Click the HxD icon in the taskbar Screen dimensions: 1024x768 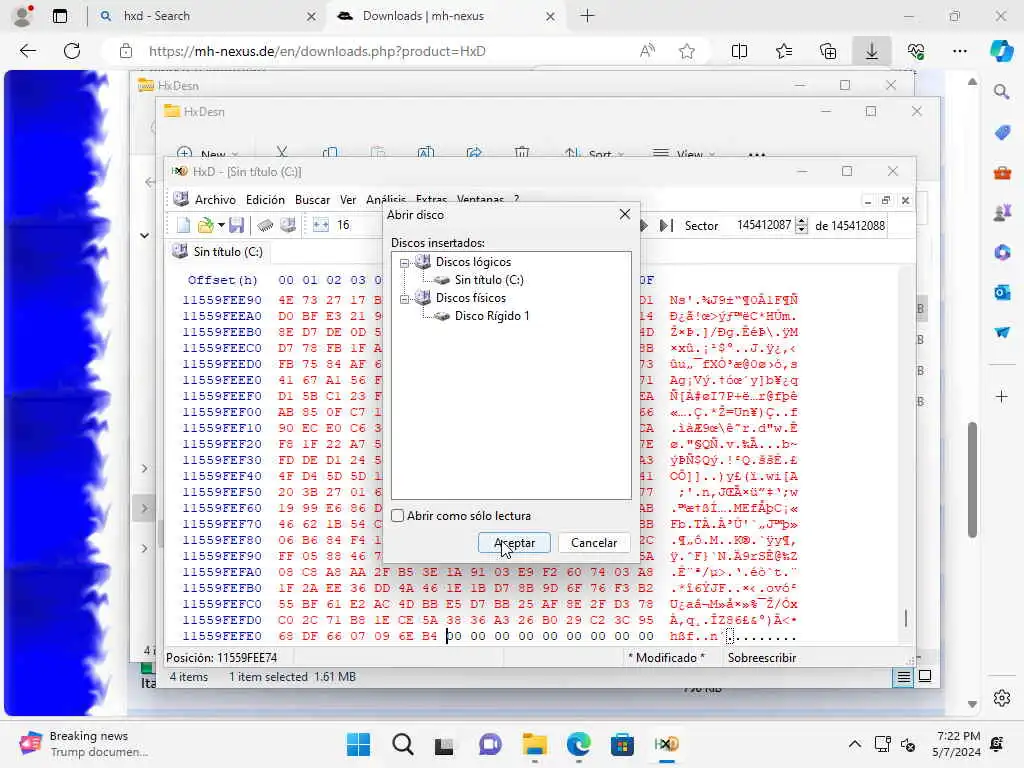coord(666,744)
